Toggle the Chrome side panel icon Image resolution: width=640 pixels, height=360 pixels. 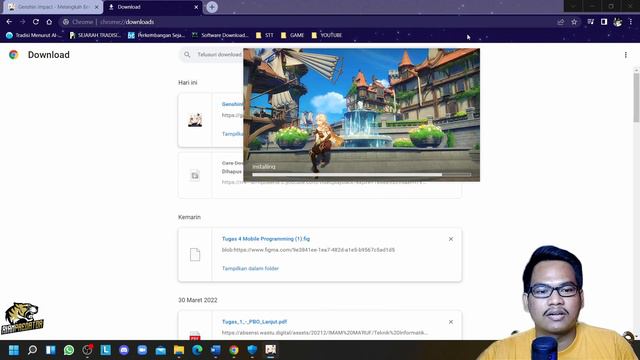(x=604, y=22)
